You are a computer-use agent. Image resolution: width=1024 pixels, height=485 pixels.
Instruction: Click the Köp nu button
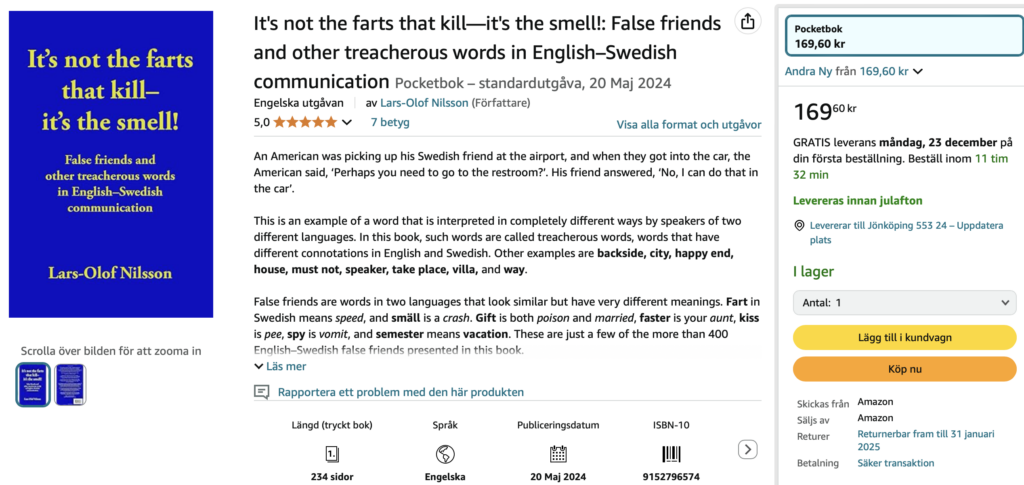click(904, 369)
